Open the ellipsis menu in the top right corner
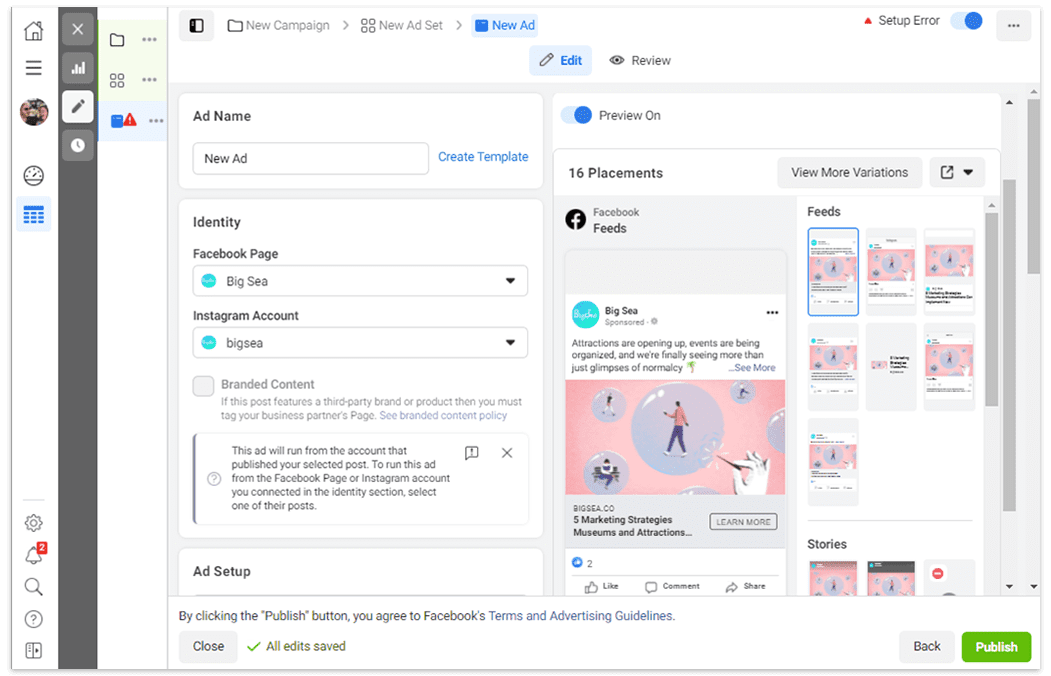The height and width of the screenshot is (676, 1051). 1014,25
